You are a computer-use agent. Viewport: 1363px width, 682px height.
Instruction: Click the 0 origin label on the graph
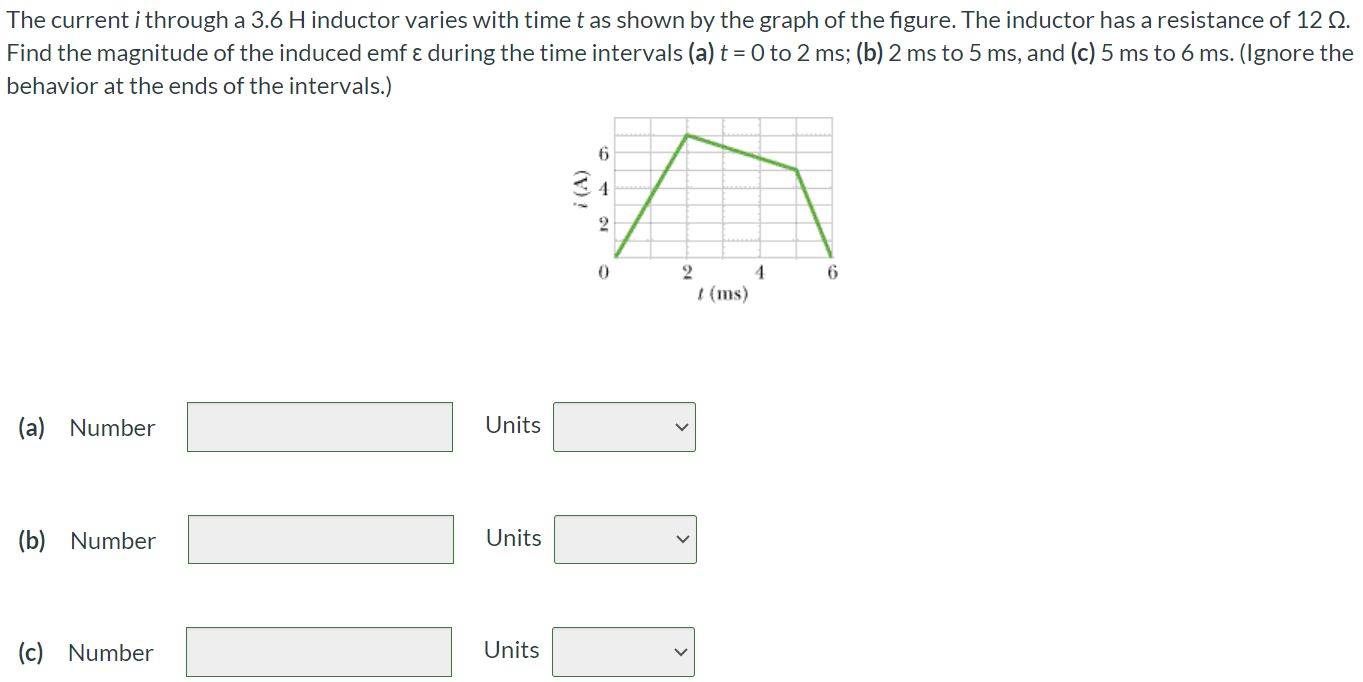tap(602, 272)
